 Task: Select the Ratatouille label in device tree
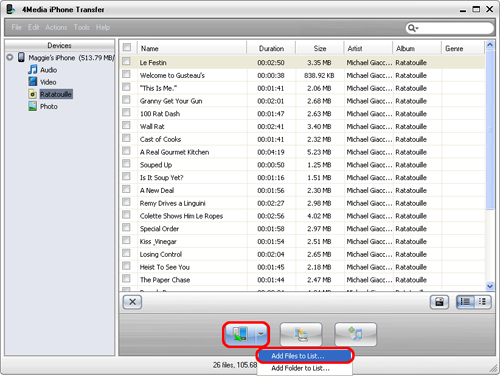pos(56,94)
